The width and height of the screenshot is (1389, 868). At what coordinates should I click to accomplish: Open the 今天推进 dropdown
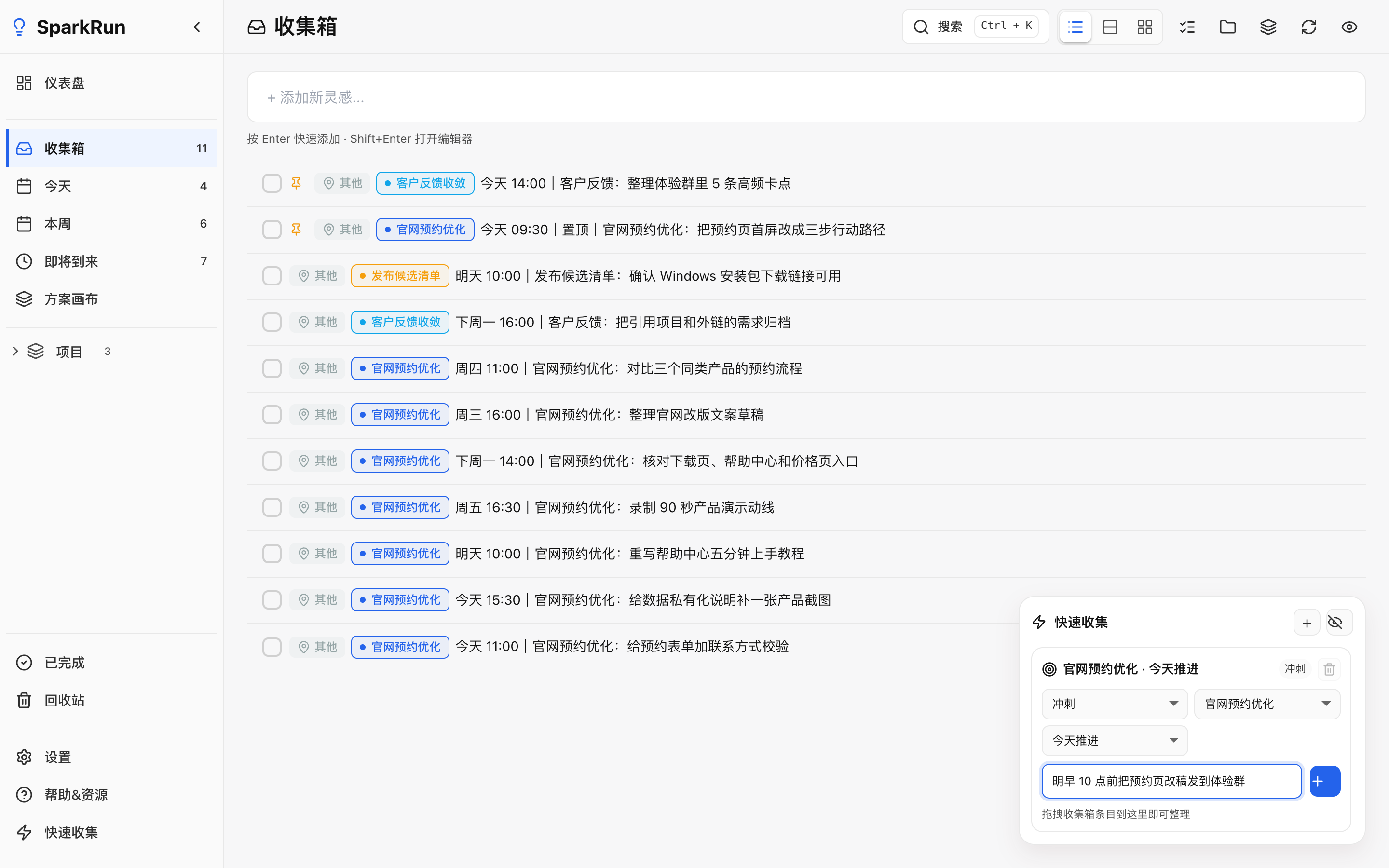coord(1115,741)
